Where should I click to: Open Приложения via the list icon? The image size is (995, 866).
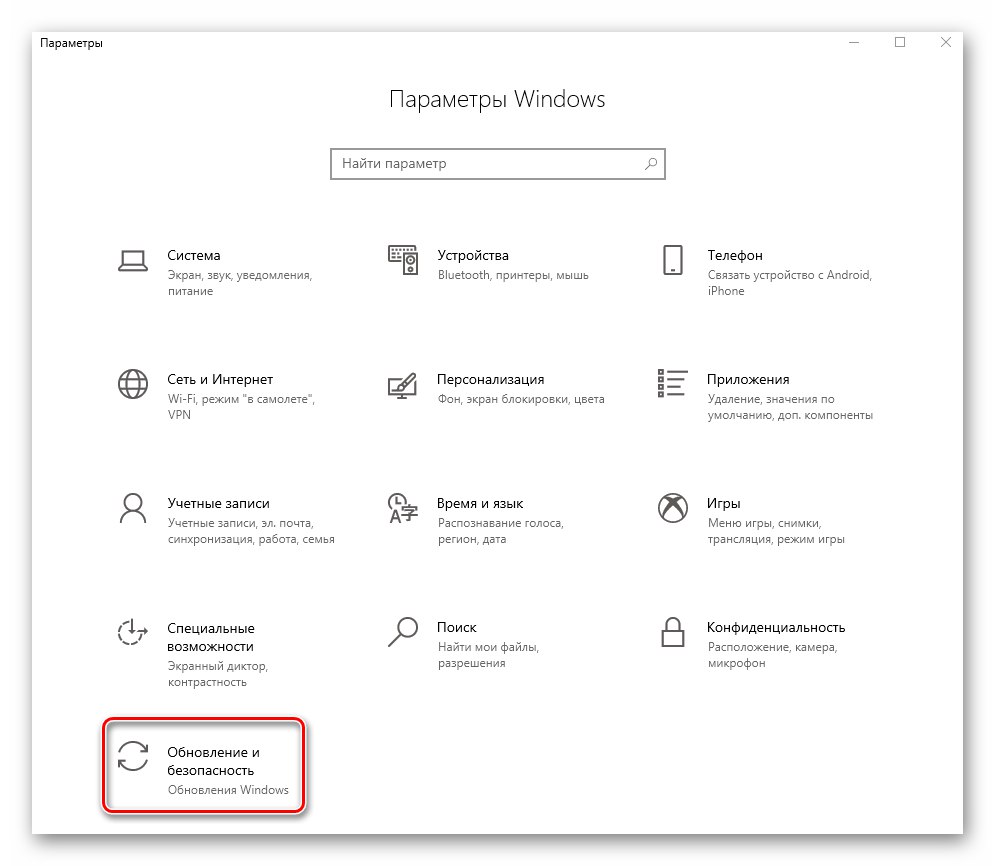[x=673, y=383]
